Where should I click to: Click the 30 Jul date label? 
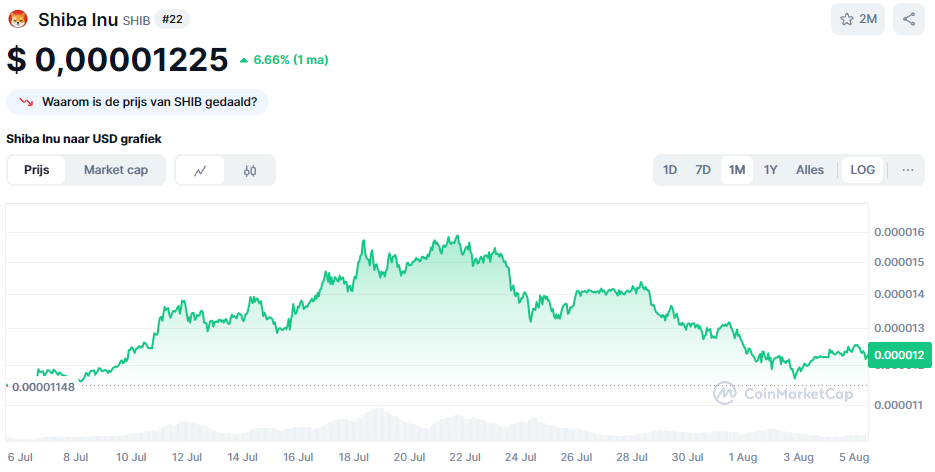pyautogui.click(x=688, y=457)
